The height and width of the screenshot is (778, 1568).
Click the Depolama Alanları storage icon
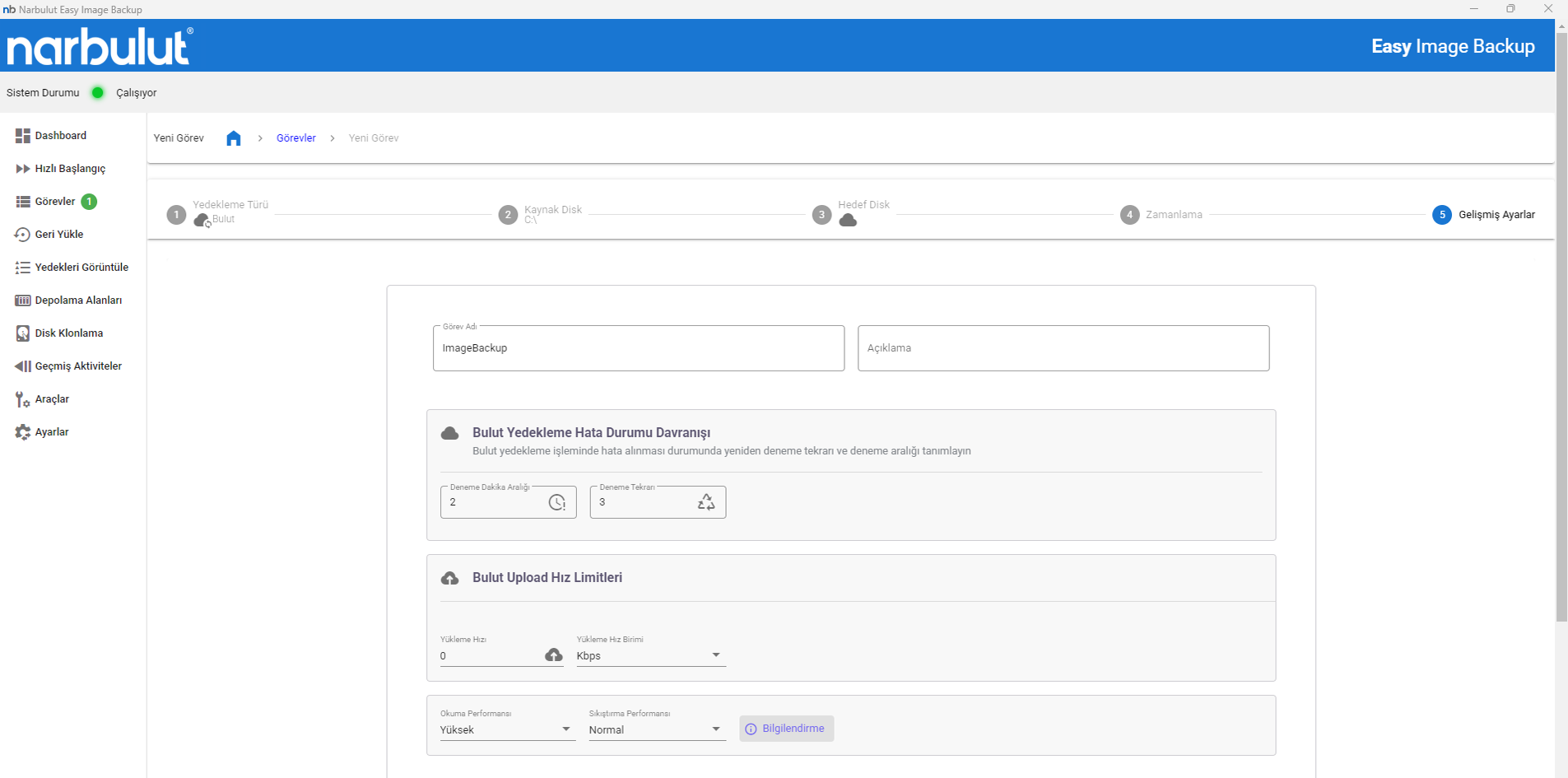tap(22, 300)
